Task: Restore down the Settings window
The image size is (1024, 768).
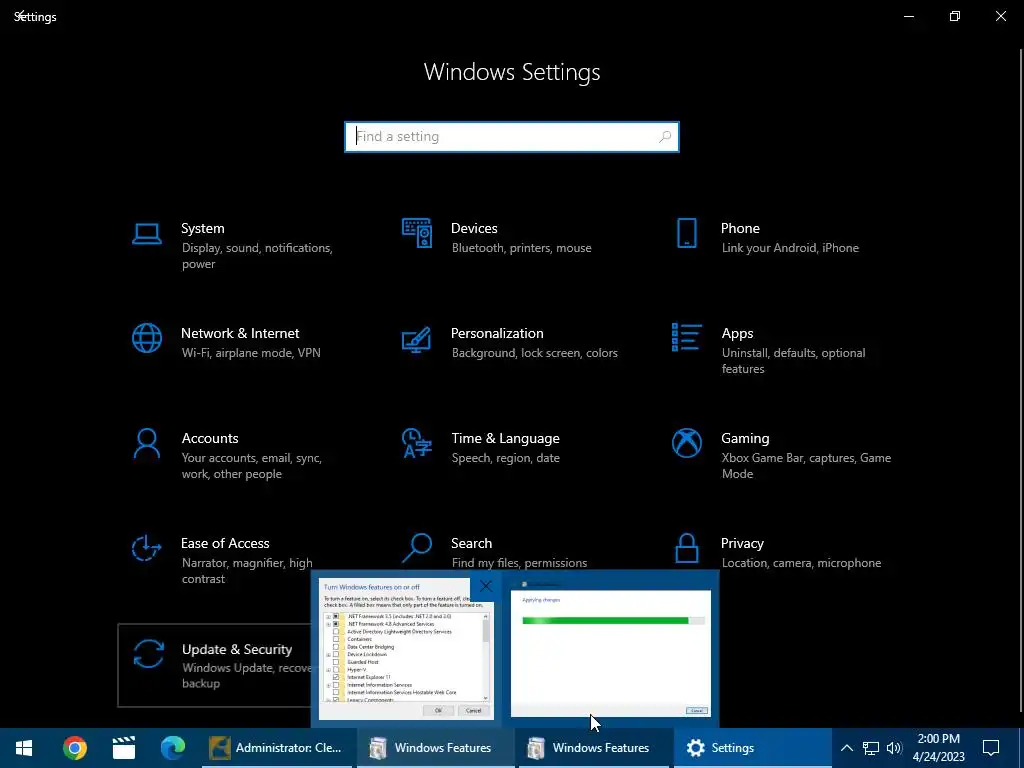Action: tap(955, 16)
